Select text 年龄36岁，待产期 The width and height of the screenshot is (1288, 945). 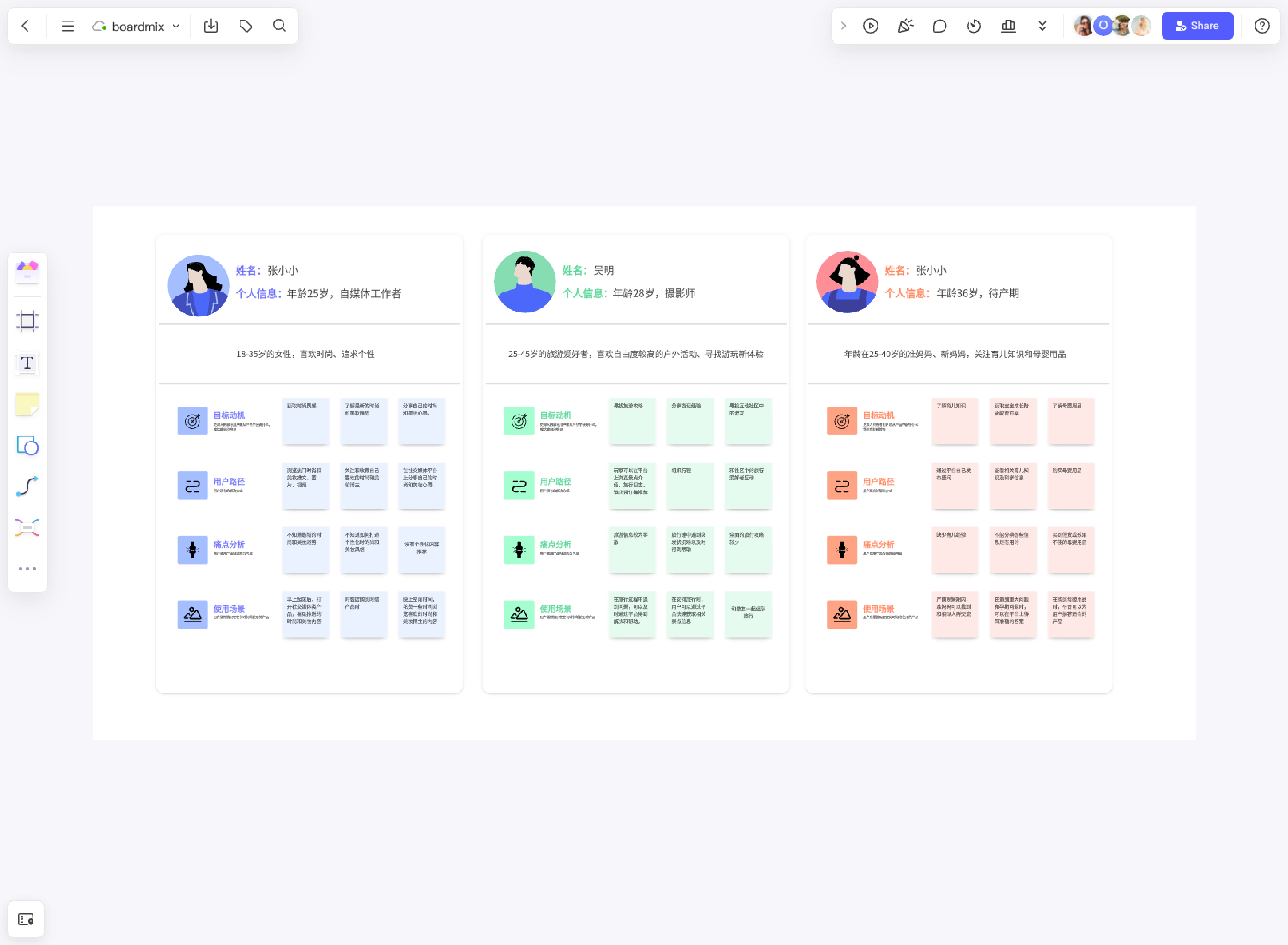click(x=978, y=293)
